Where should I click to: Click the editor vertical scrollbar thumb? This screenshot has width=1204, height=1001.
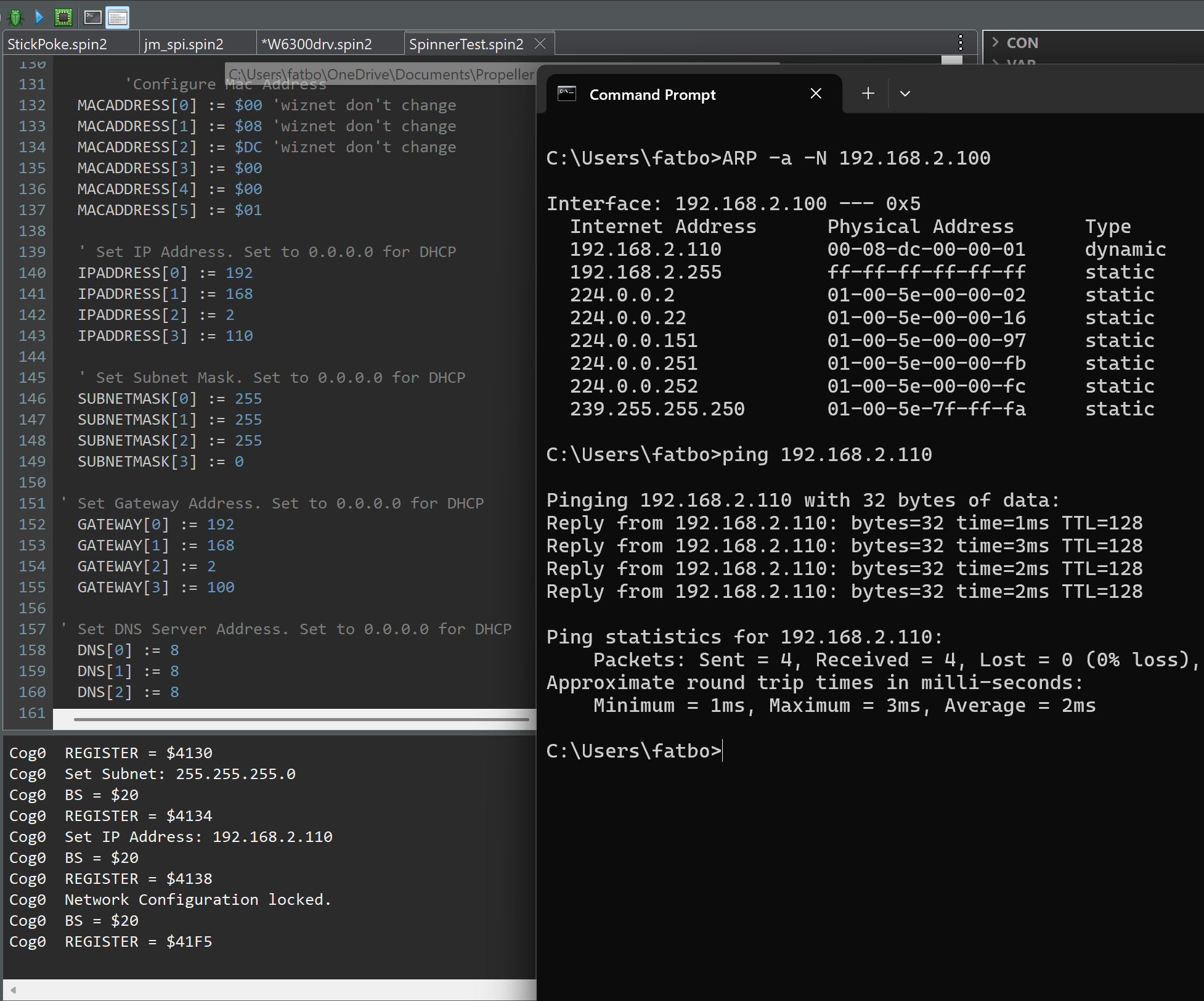(952, 60)
